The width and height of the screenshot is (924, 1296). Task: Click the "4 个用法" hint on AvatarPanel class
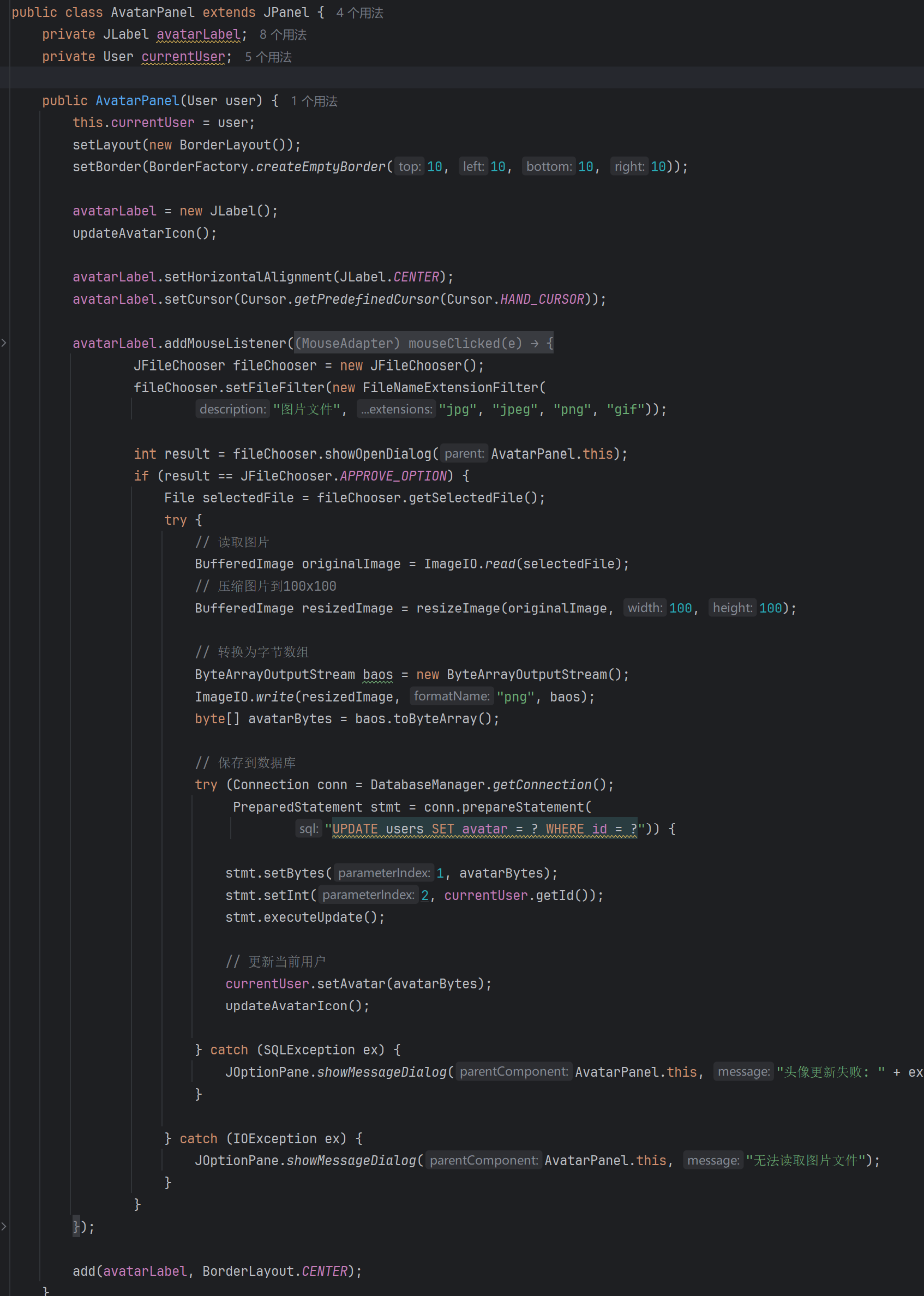[x=359, y=12]
